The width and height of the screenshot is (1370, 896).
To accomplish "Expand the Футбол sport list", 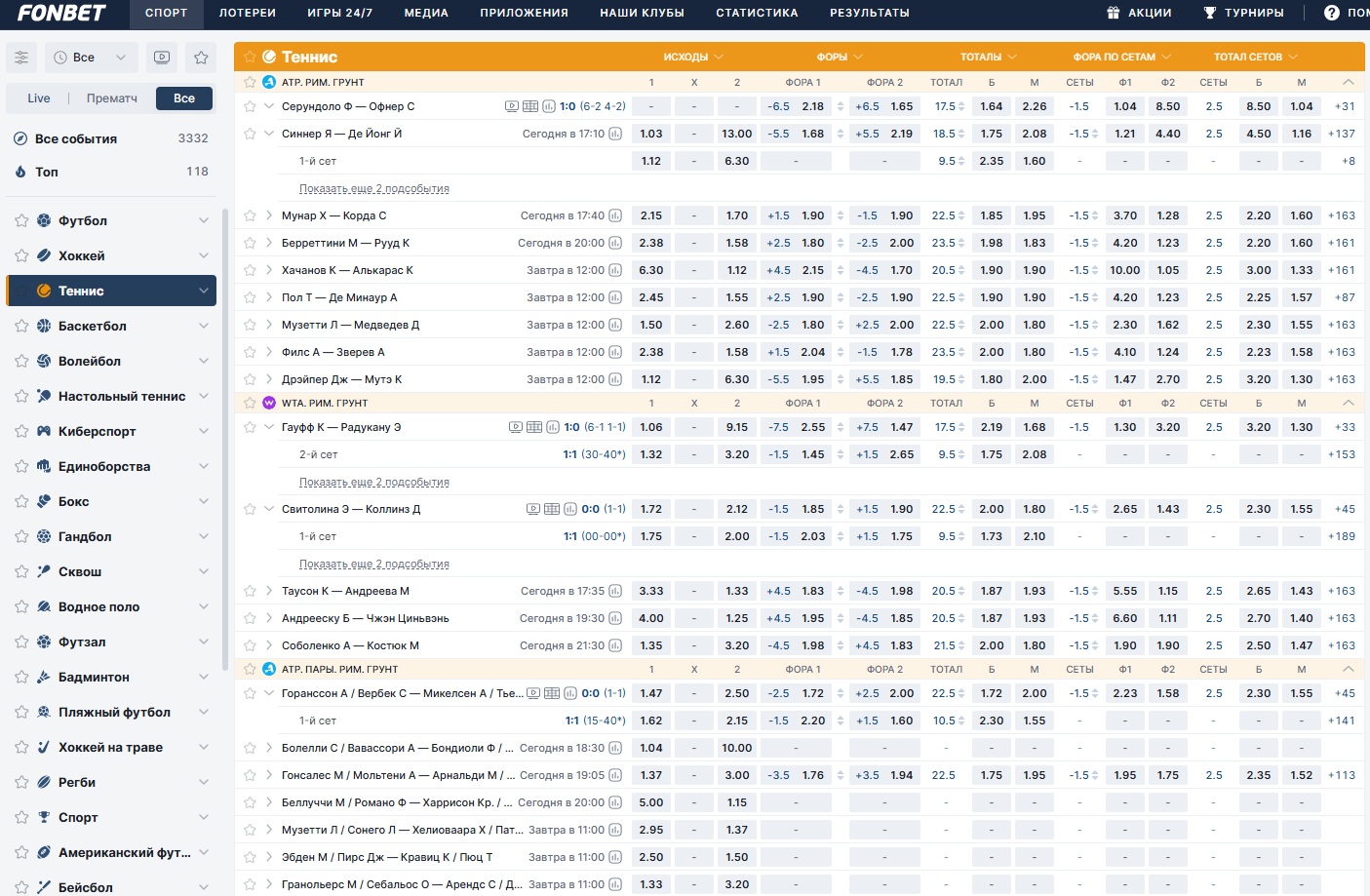I will click(204, 220).
